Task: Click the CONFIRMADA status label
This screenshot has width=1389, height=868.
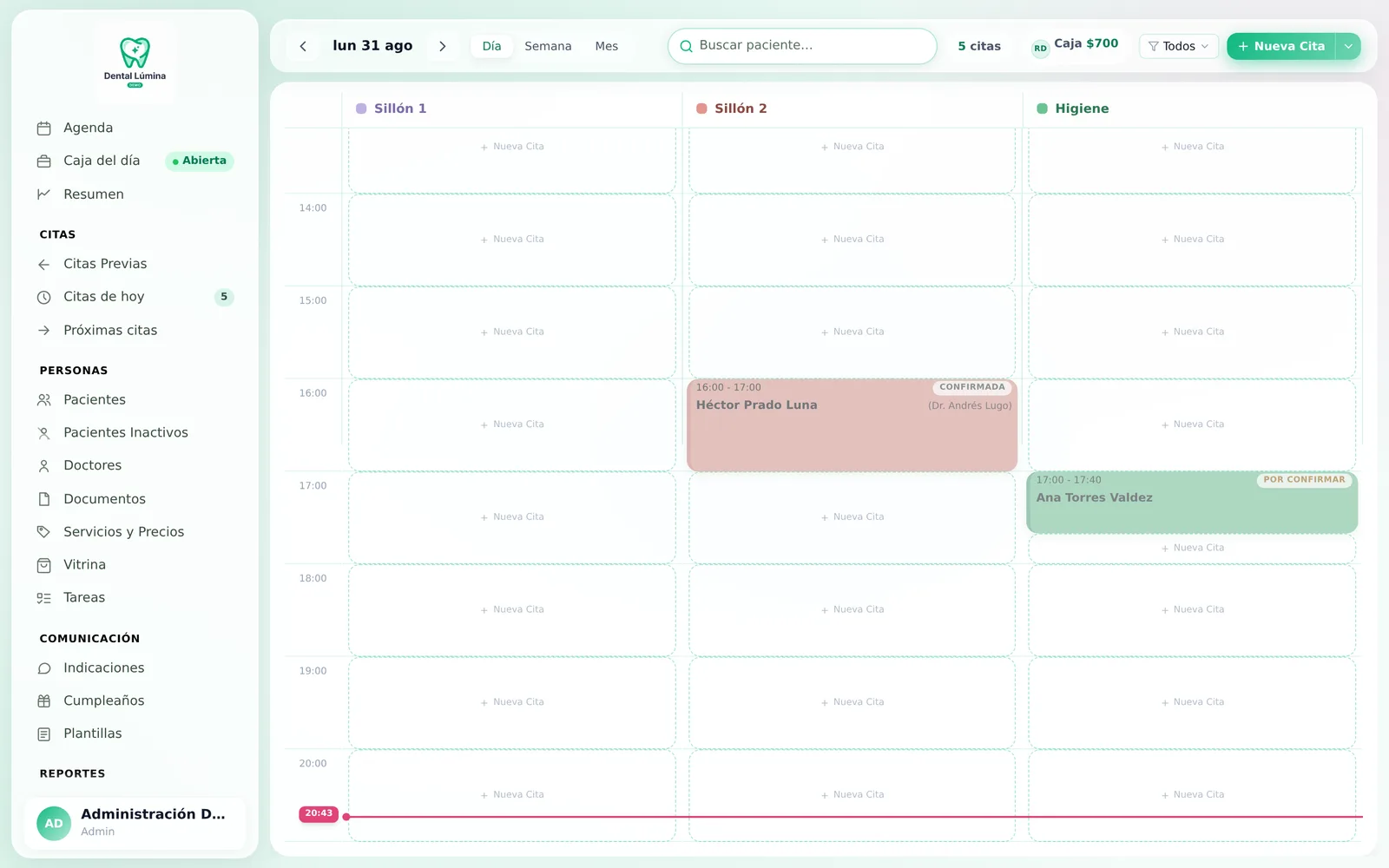Action: (972, 387)
